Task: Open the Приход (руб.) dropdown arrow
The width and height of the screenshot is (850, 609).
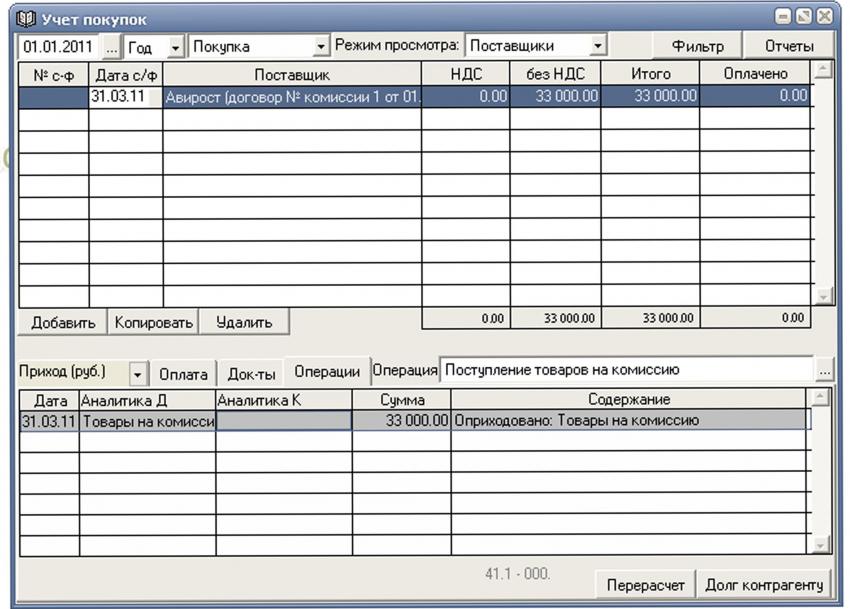Action: click(138, 373)
